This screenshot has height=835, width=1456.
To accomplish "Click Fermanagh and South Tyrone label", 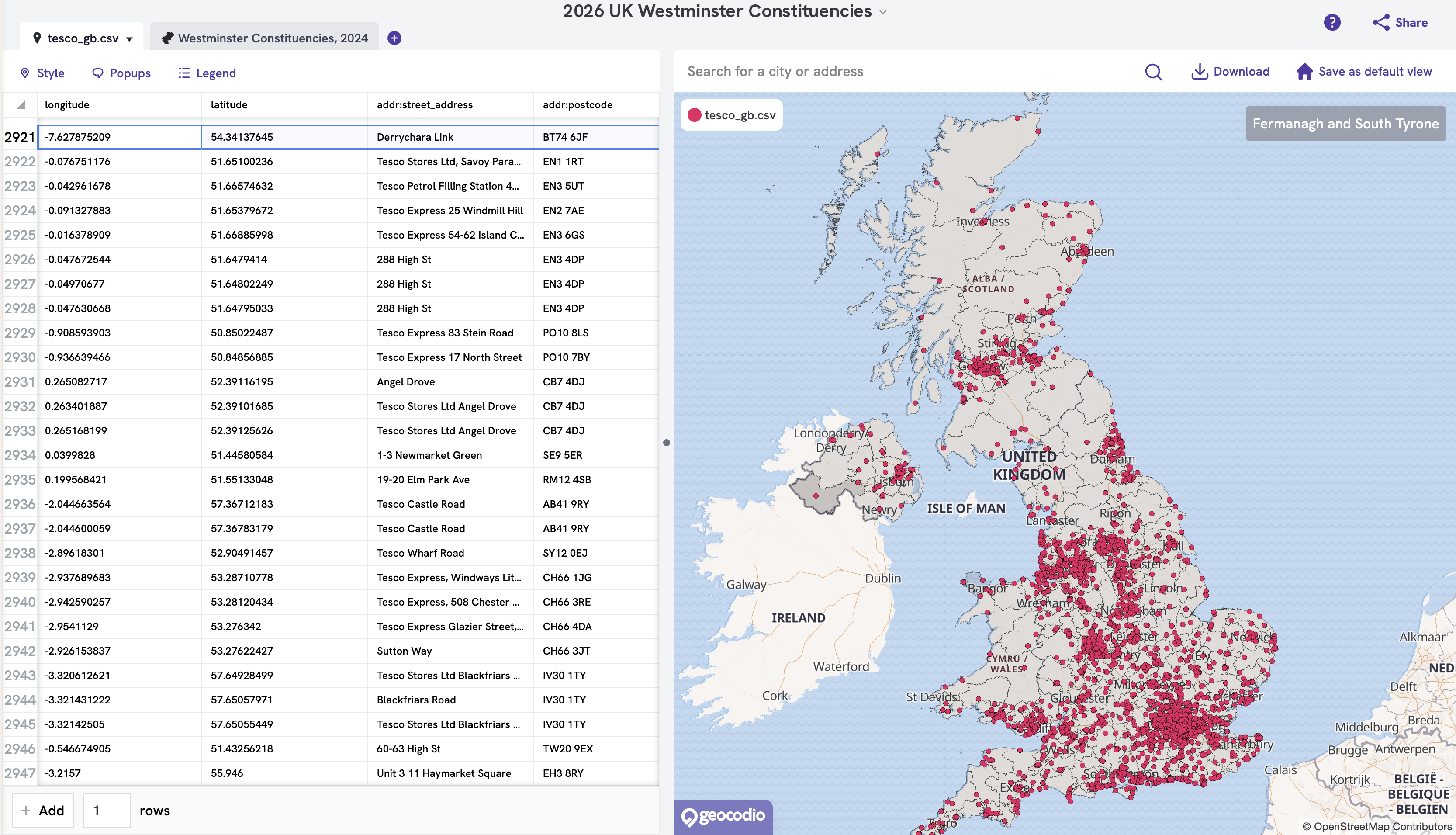I will click(1345, 124).
